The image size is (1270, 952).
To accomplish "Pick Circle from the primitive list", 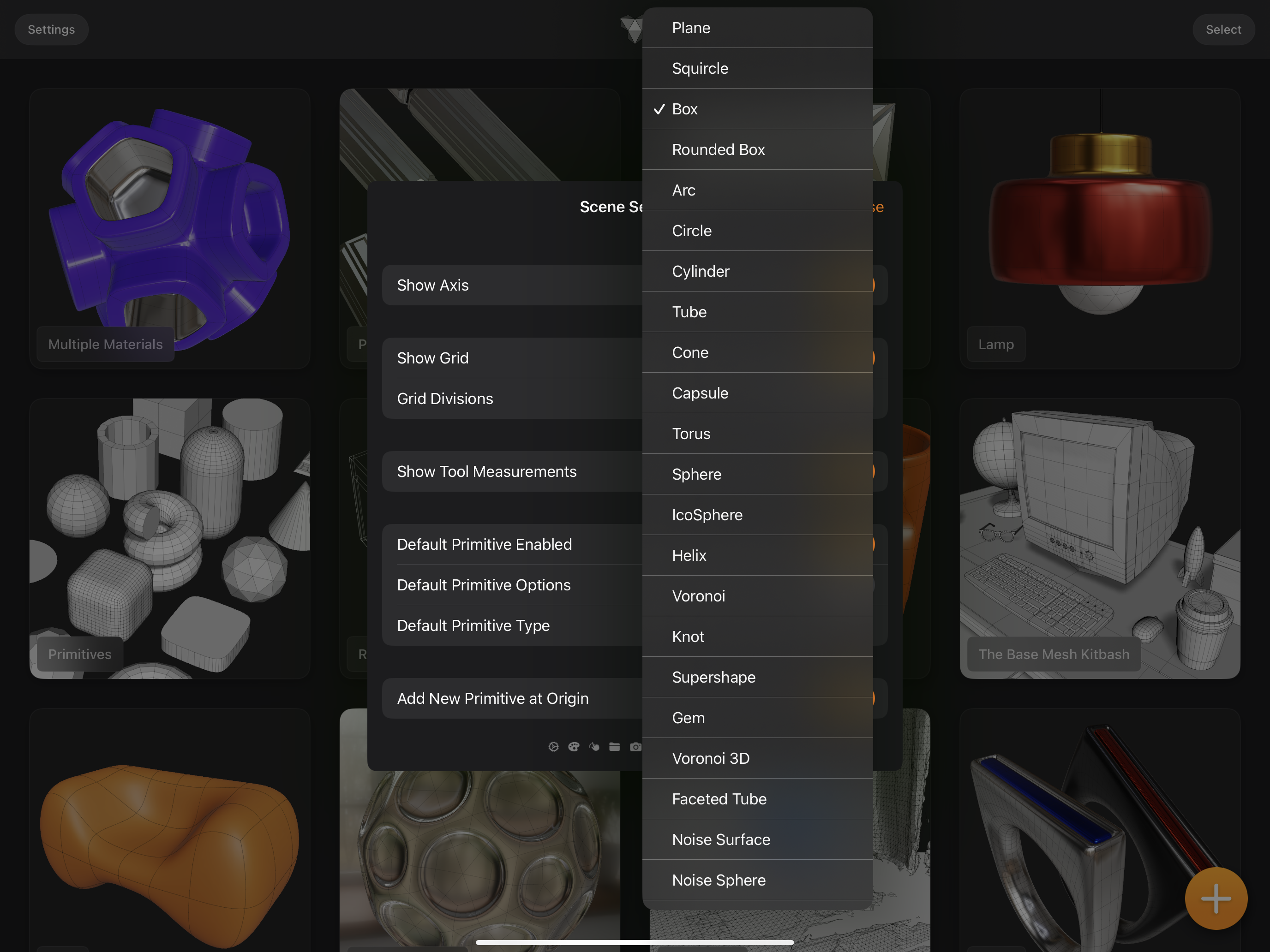I will tap(758, 231).
